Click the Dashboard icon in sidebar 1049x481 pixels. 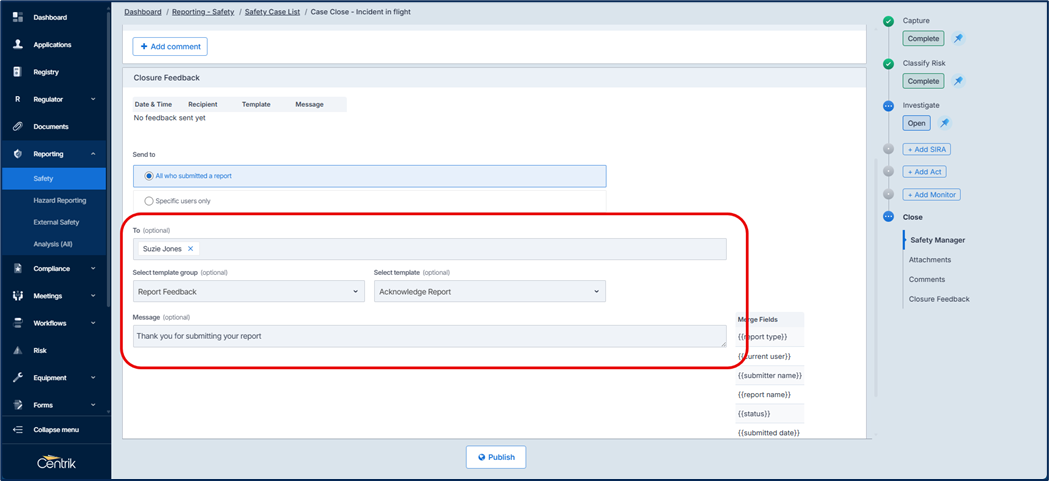[x=18, y=17]
